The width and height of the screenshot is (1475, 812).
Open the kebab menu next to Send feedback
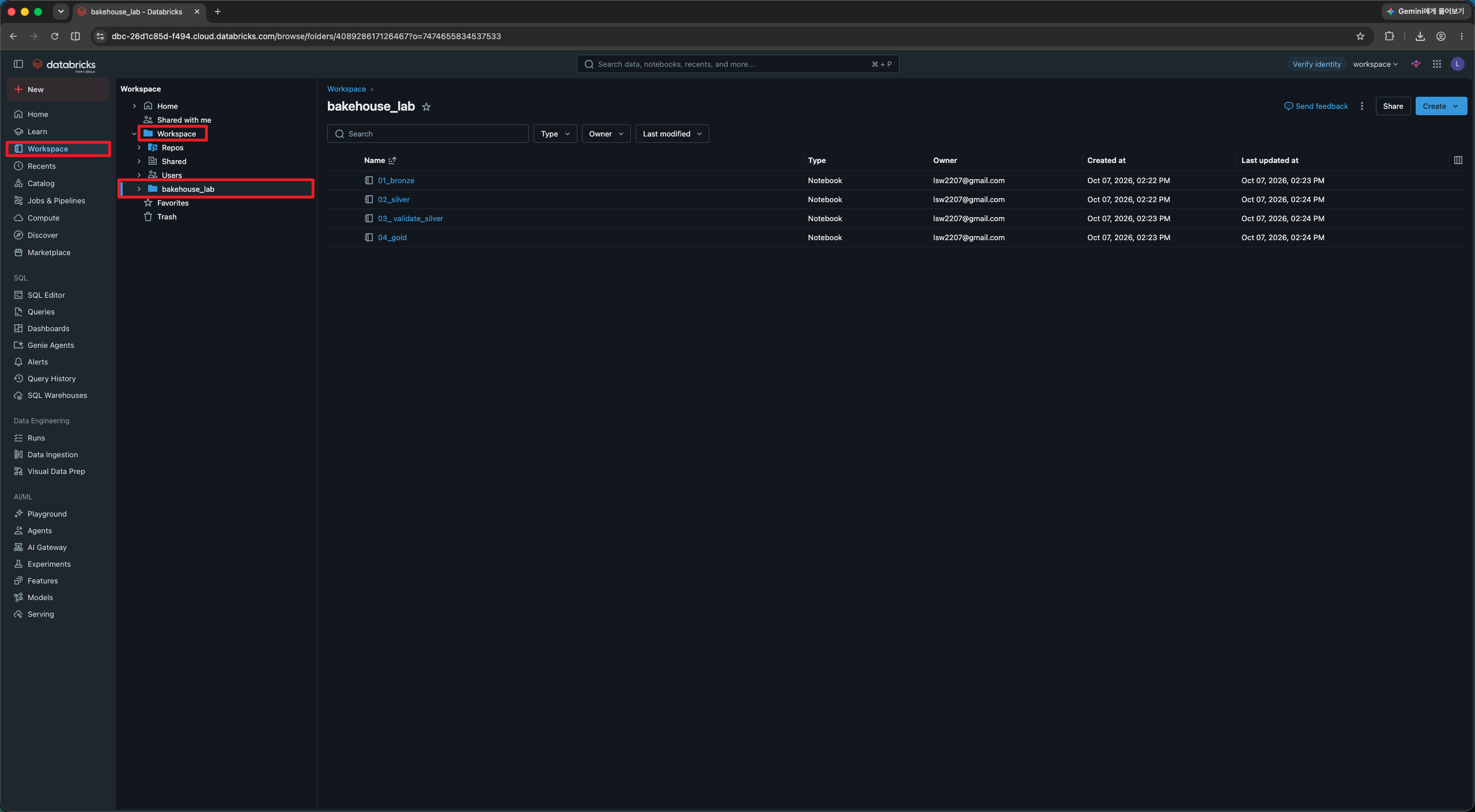(x=1362, y=106)
